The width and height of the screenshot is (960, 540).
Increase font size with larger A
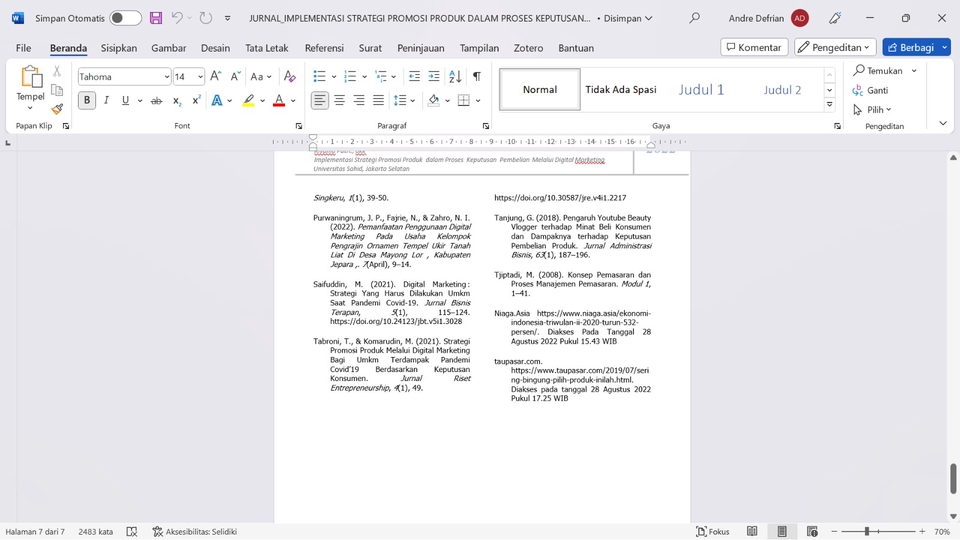click(x=216, y=77)
